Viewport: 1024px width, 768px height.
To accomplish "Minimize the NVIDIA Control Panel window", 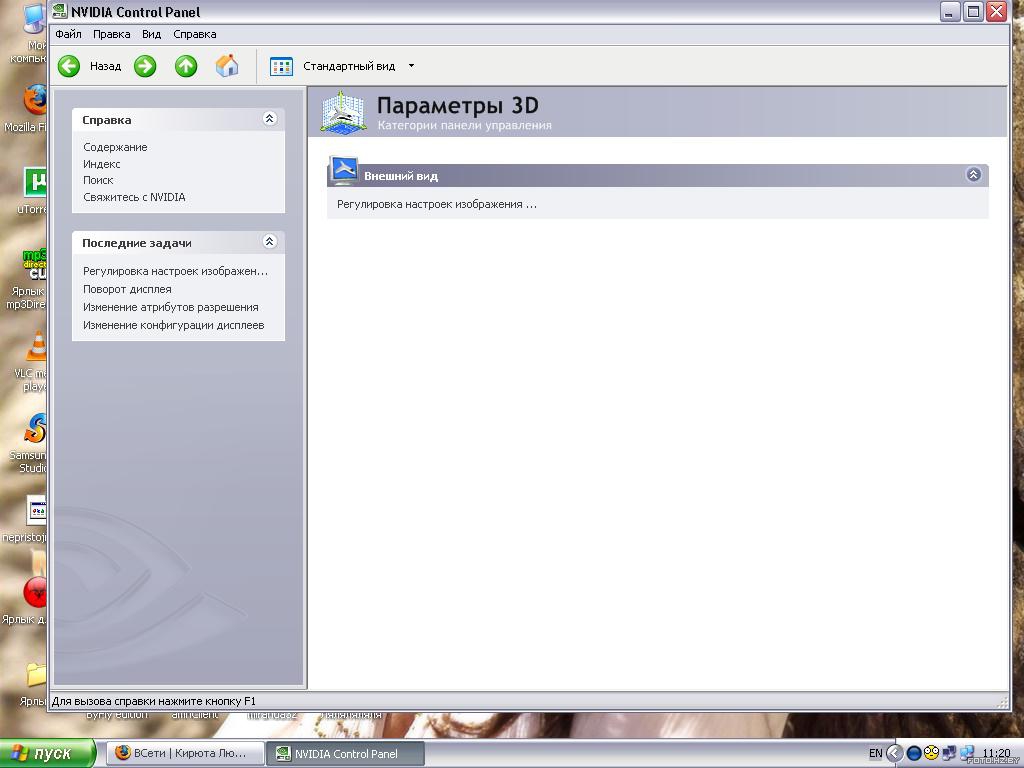I will tap(951, 11).
